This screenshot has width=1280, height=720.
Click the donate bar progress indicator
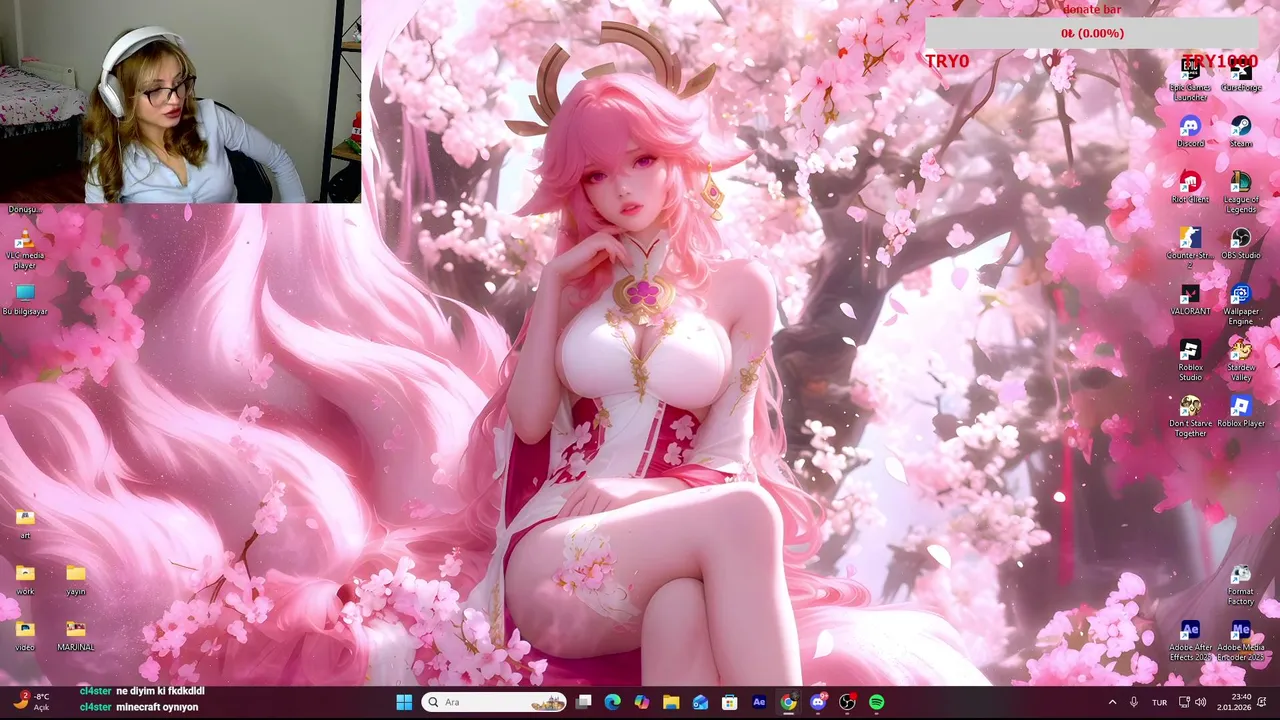tap(1092, 33)
